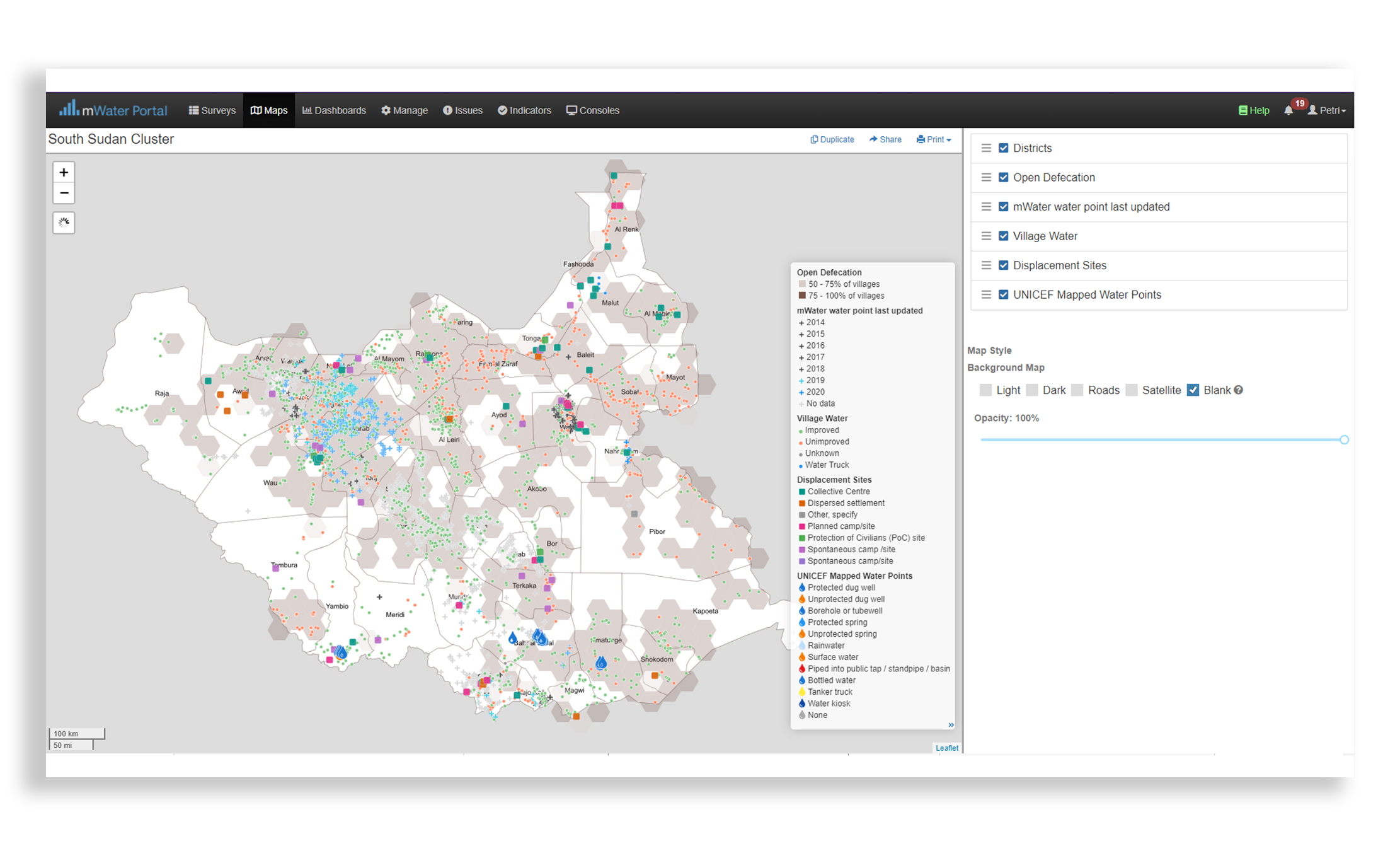Collapse the map legend with arrows
Viewport: 1400px width, 846px height.
coord(951,725)
